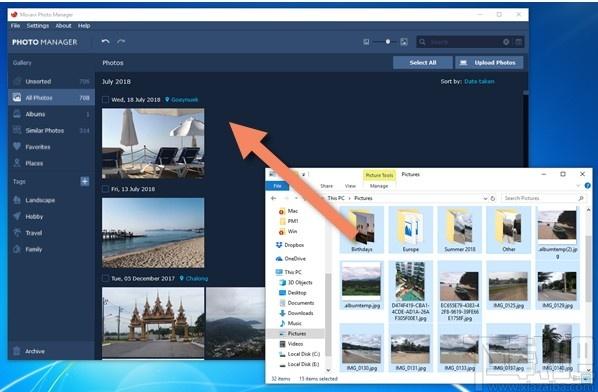
Task: Expand the Explorer address bar dropdown arrow
Action: (485, 198)
